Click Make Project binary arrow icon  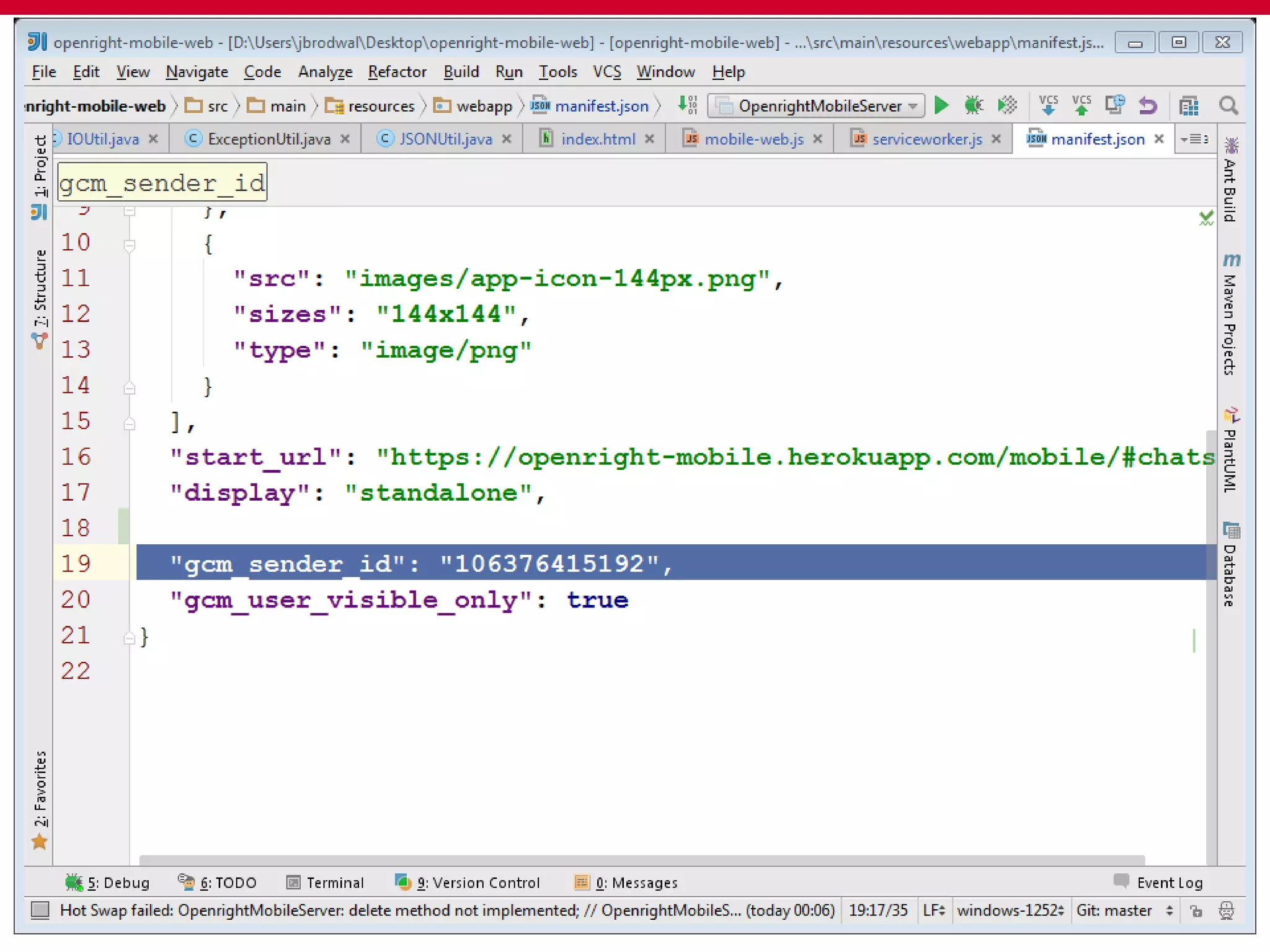click(x=687, y=106)
